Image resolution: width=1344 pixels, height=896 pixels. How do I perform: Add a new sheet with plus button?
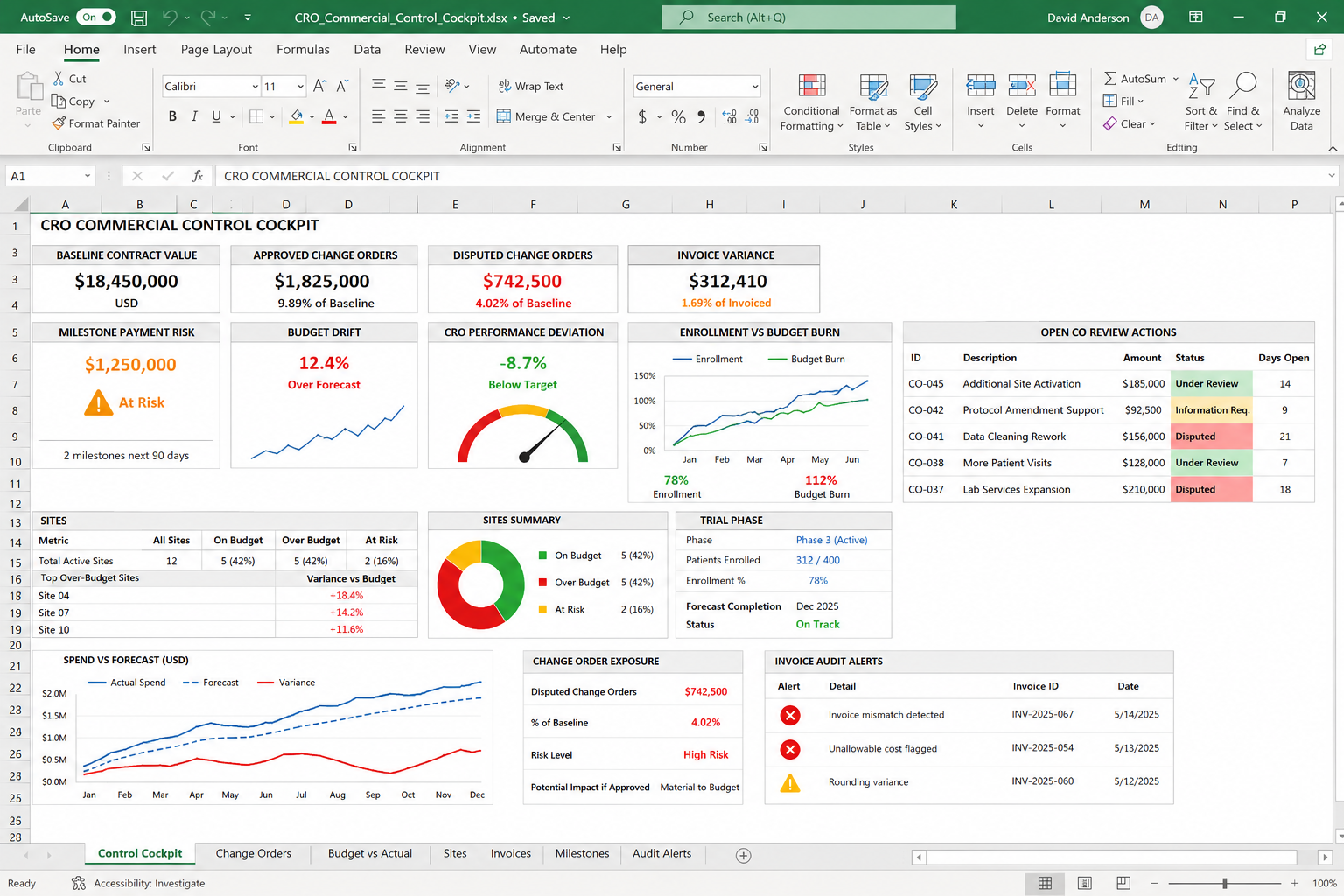743,856
